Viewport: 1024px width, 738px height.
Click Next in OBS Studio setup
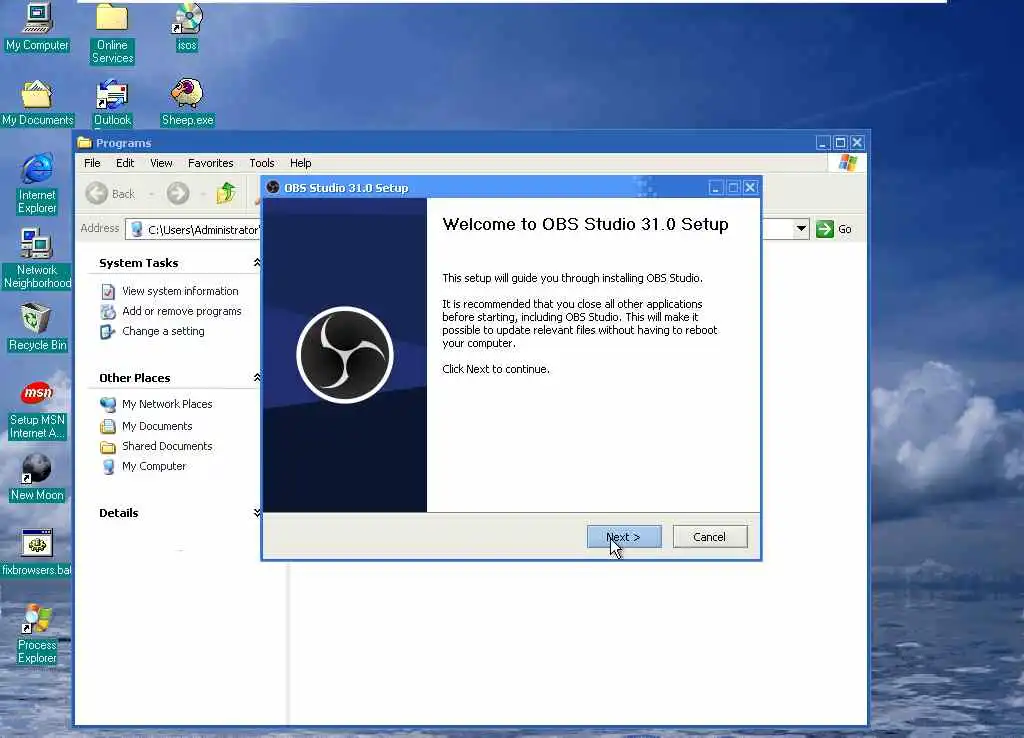[624, 537]
